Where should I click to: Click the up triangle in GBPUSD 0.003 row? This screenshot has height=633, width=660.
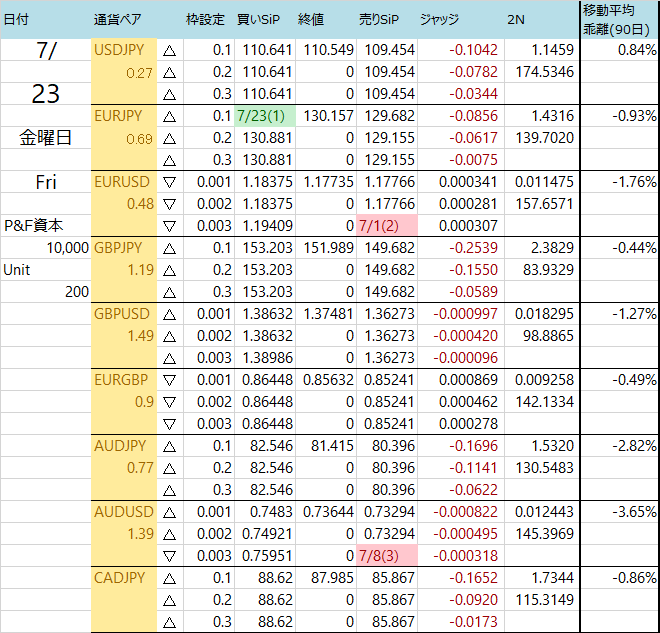coord(169,358)
